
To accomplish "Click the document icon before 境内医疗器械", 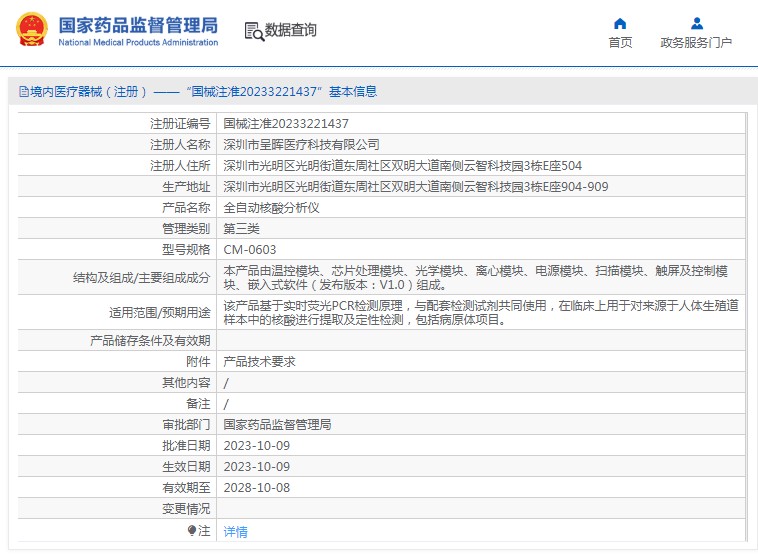I will (23, 92).
